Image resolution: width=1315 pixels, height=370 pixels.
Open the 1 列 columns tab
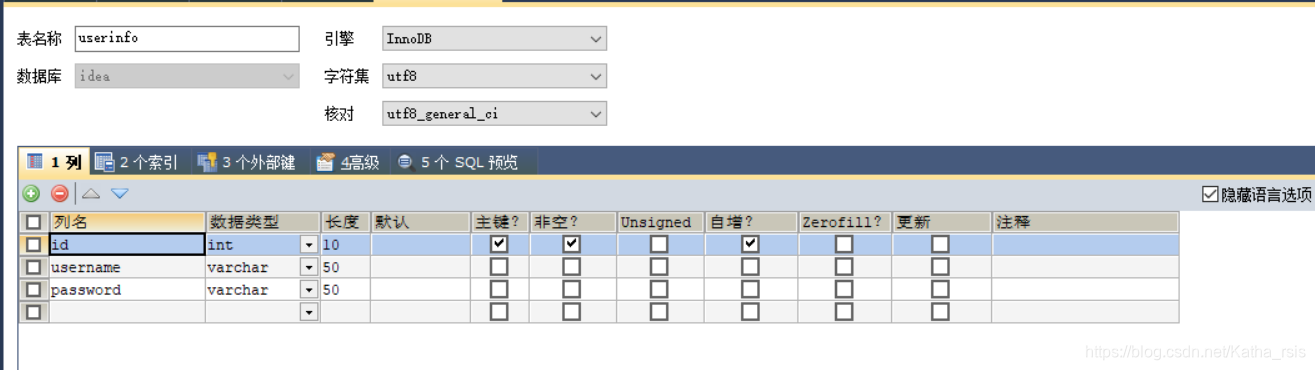pos(55,162)
